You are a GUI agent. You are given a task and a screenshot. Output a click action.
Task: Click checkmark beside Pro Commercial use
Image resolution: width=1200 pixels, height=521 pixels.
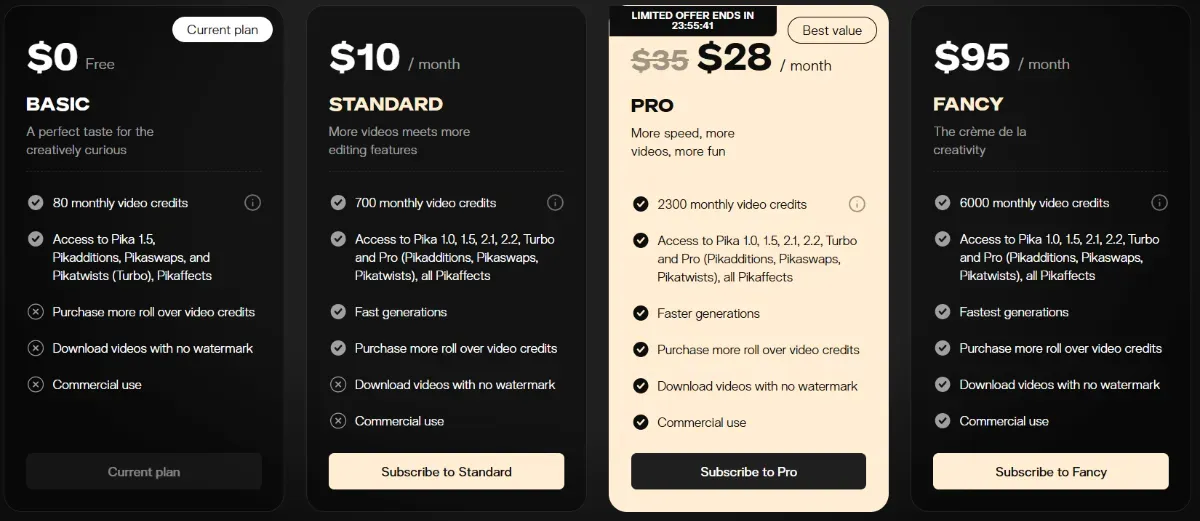(640, 422)
